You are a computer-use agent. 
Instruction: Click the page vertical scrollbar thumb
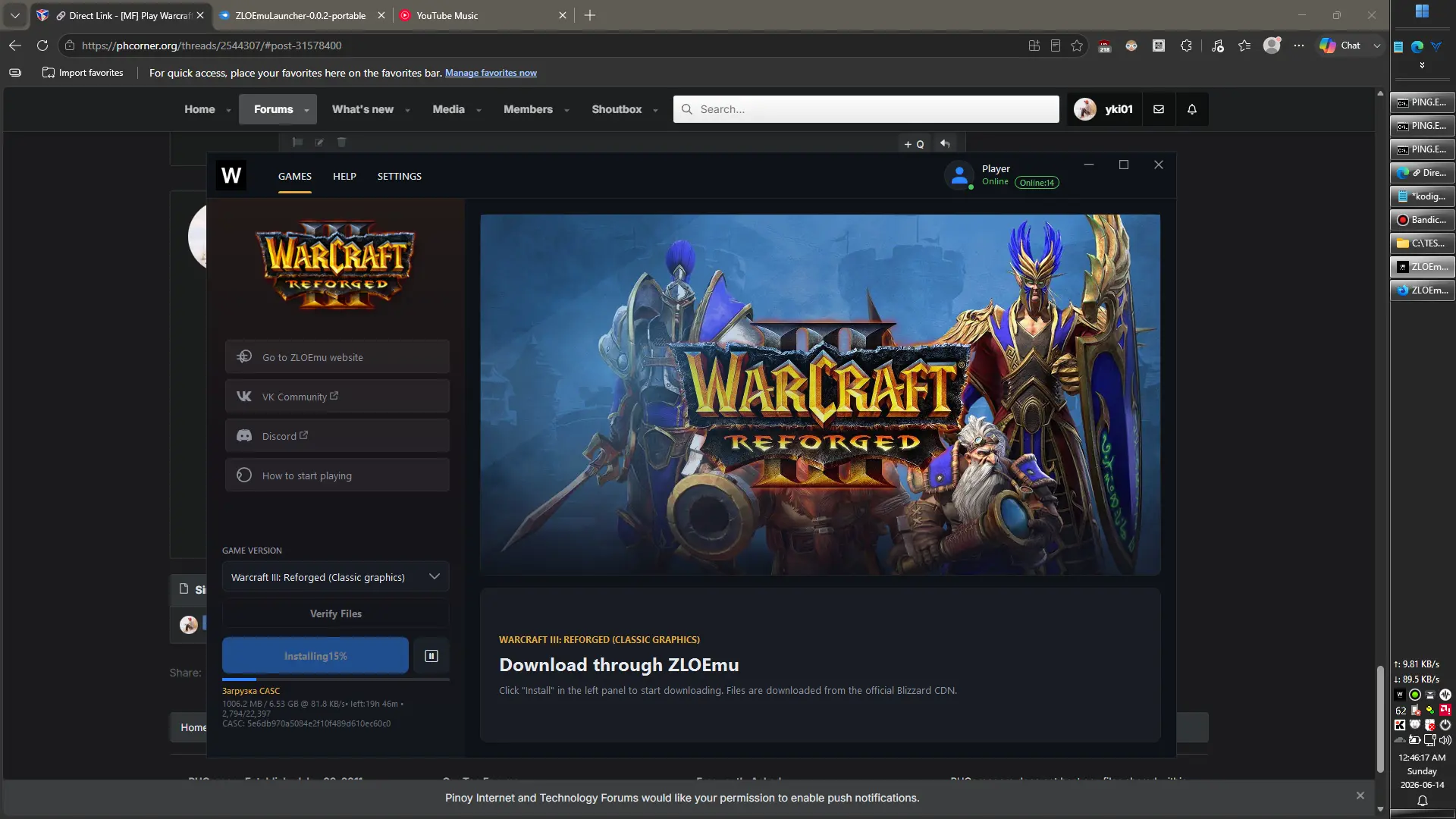[x=1380, y=719]
